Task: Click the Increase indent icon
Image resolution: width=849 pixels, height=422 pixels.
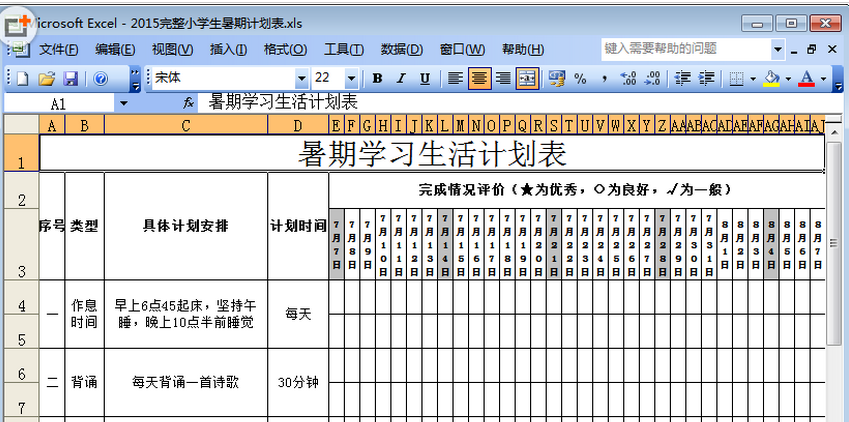Action: point(706,79)
